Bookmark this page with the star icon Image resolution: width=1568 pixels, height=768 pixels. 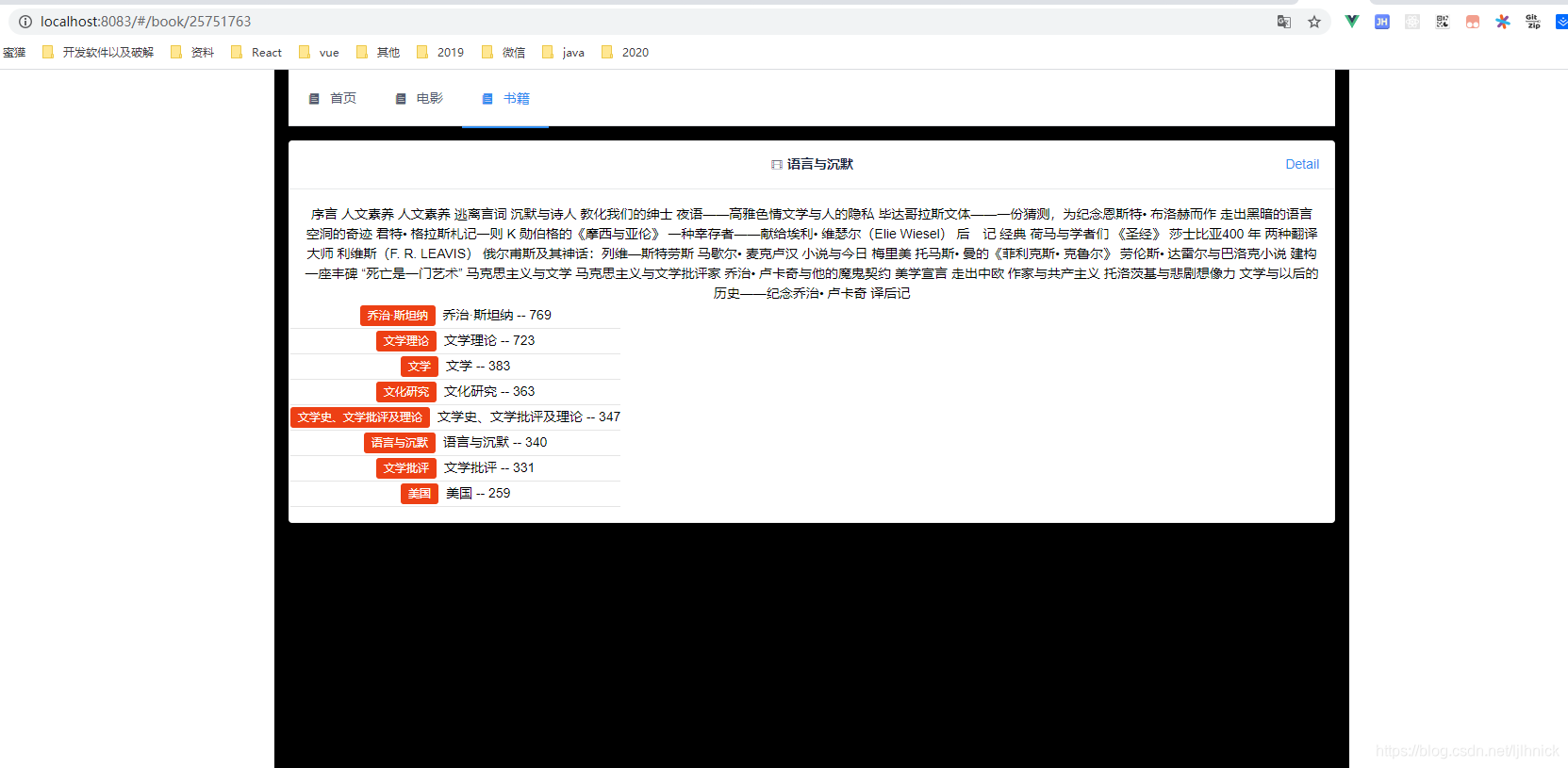pos(1314,22)
